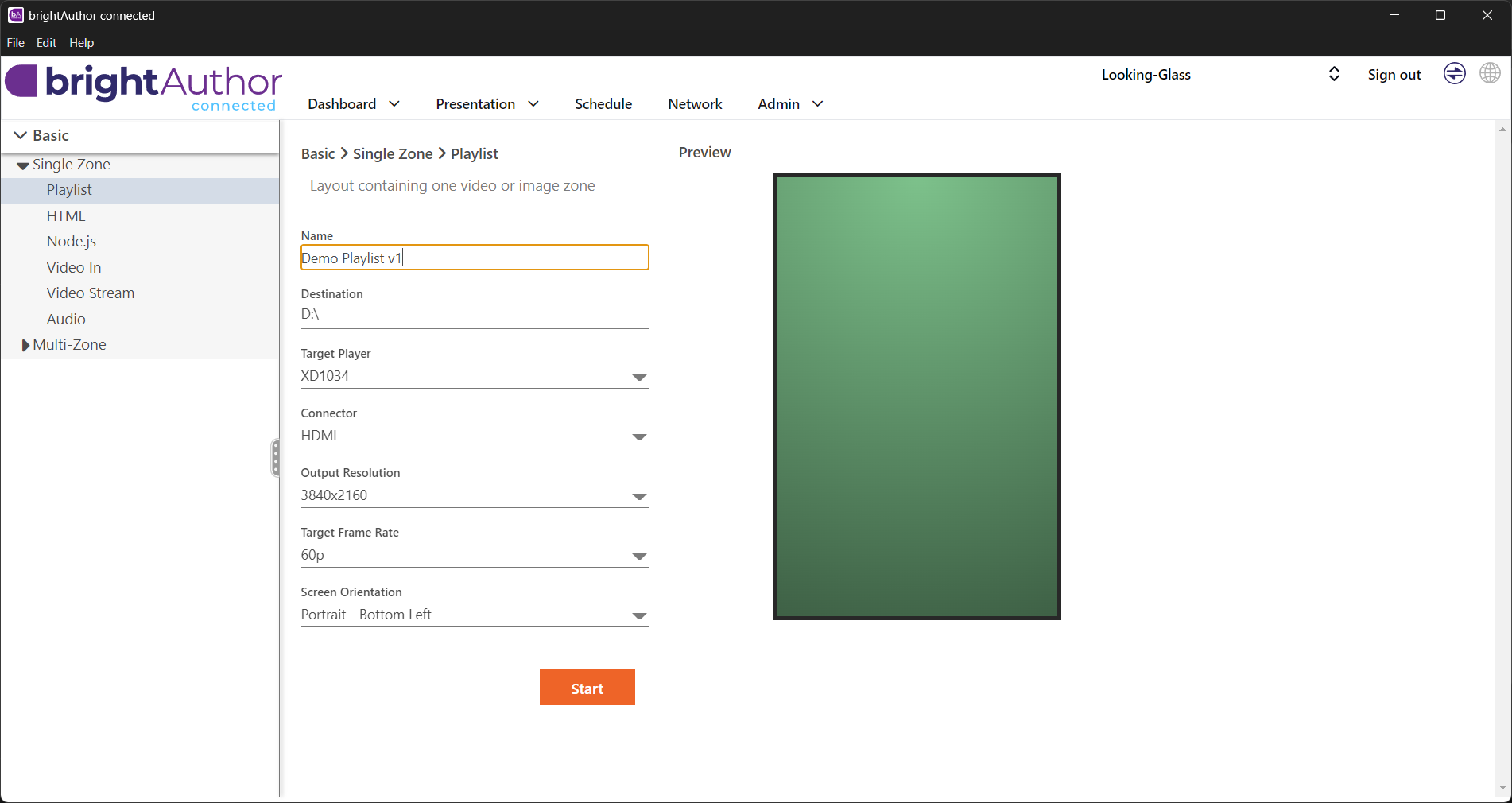This screenshot has height=803, width=1512.
Task: Go to the Schedule tab
Action: [603, 104]
